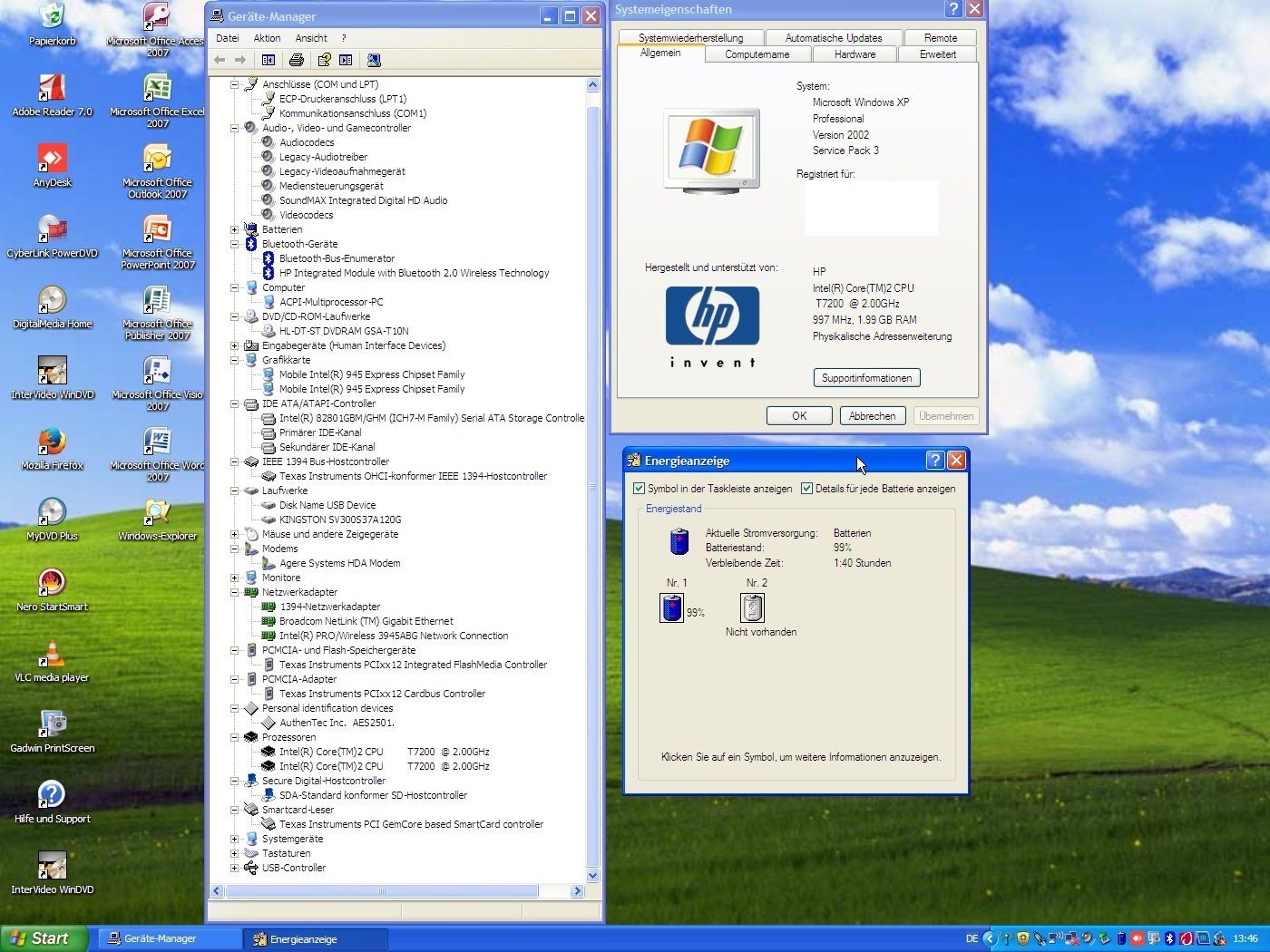1270x952 pixels.
Task: Show hidden tray icons with the arrow button
Action: [x=990, y=938]
